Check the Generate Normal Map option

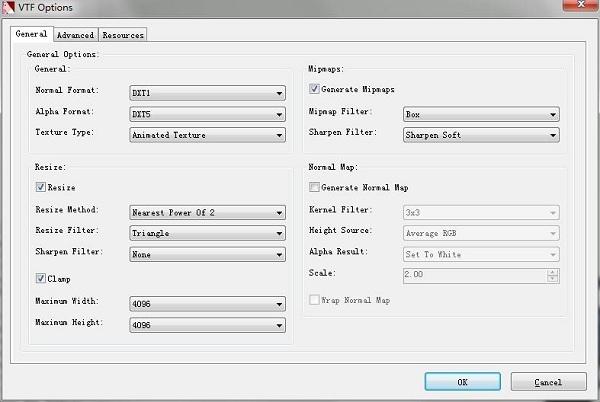point(314,187)
